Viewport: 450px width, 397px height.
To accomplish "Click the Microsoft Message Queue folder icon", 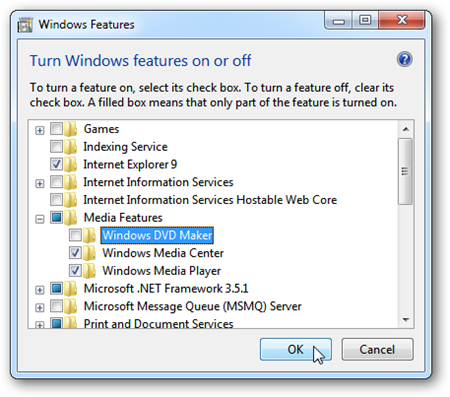I will click(70, 306).
